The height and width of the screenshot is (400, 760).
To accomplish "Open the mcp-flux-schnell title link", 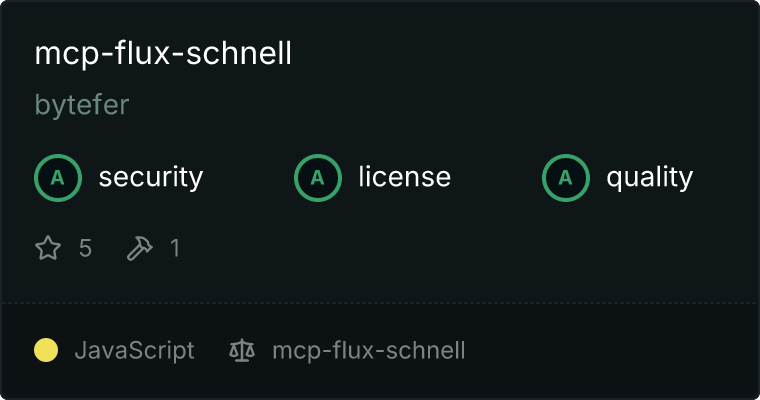I will pos(163,53).
